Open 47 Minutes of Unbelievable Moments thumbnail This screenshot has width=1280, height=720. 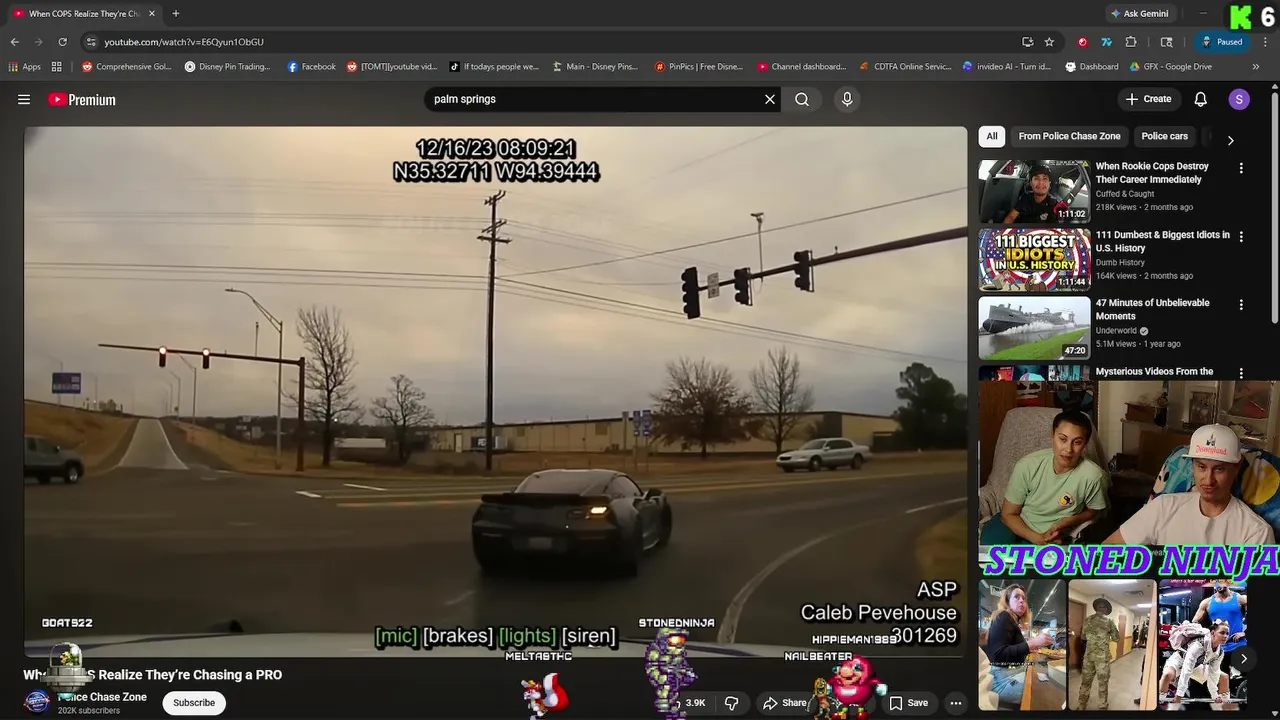tap(1034, 327)
